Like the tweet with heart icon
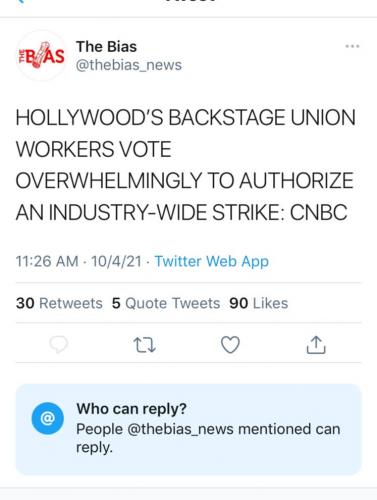The width and height of the screenshot is (377, 500). (230, 345)
